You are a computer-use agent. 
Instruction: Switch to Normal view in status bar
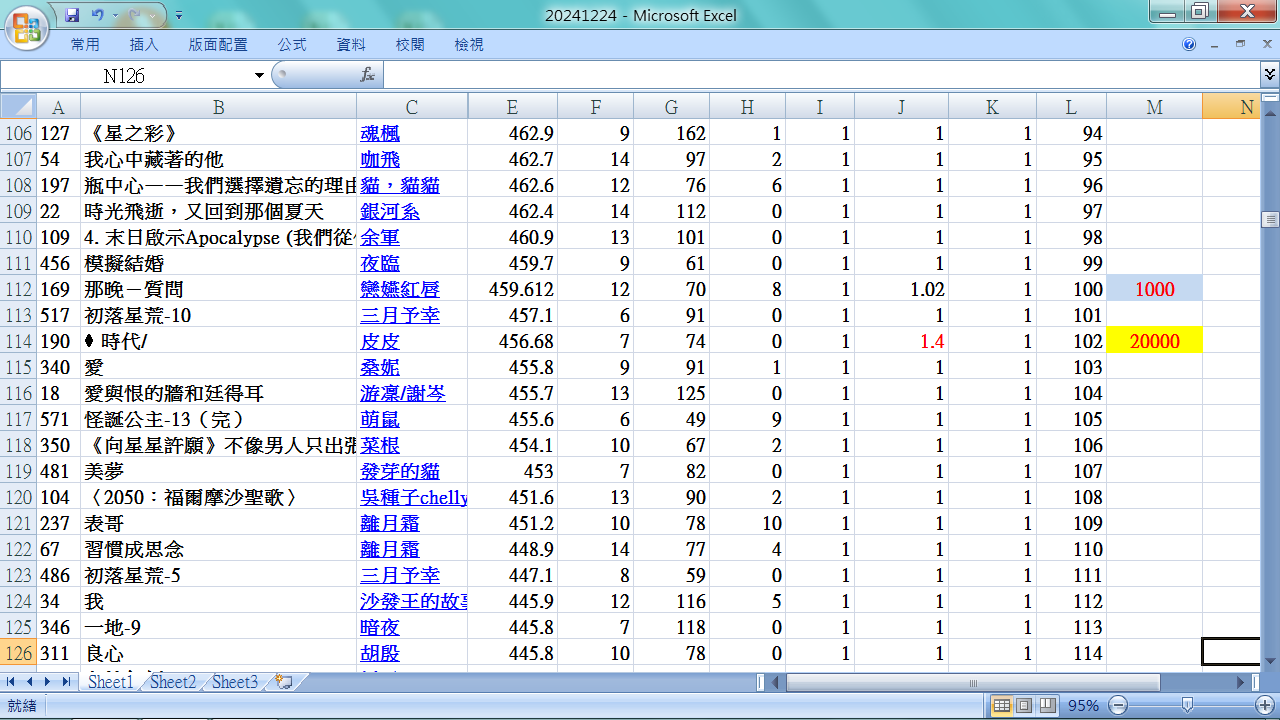click(x=1002, y=706)
